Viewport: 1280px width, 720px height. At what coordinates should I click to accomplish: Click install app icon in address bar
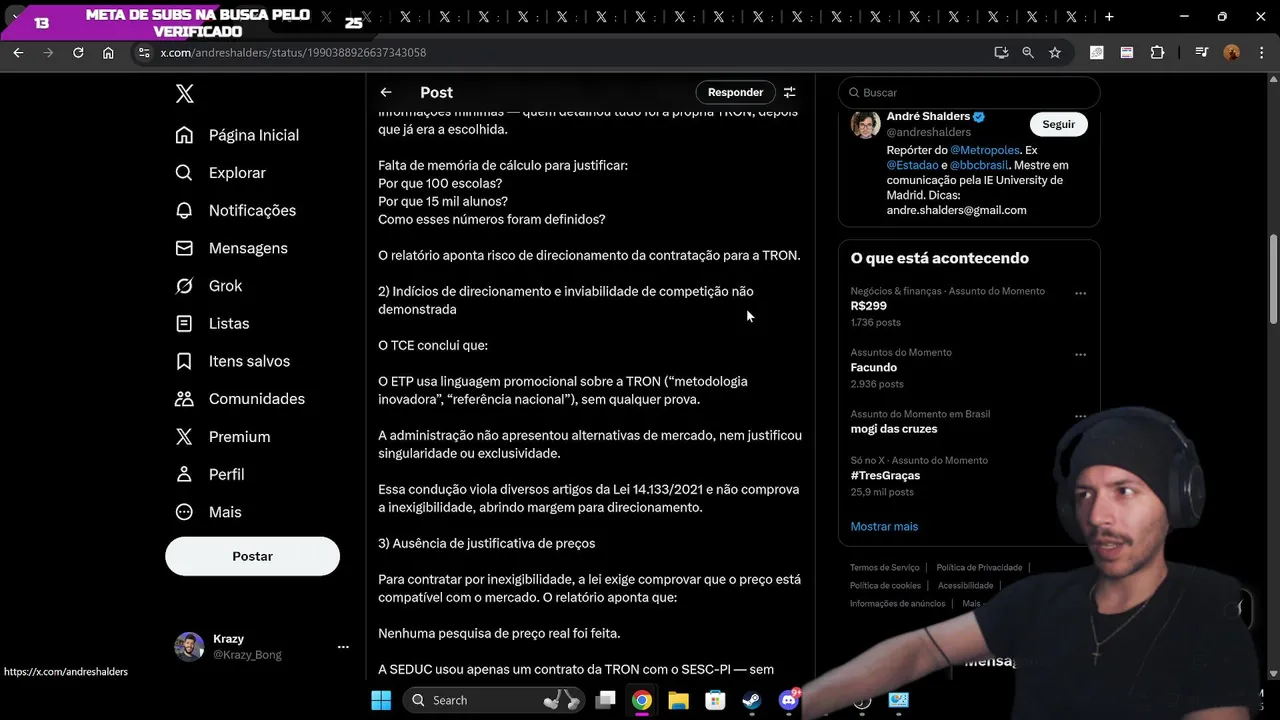coord(1001,53)
